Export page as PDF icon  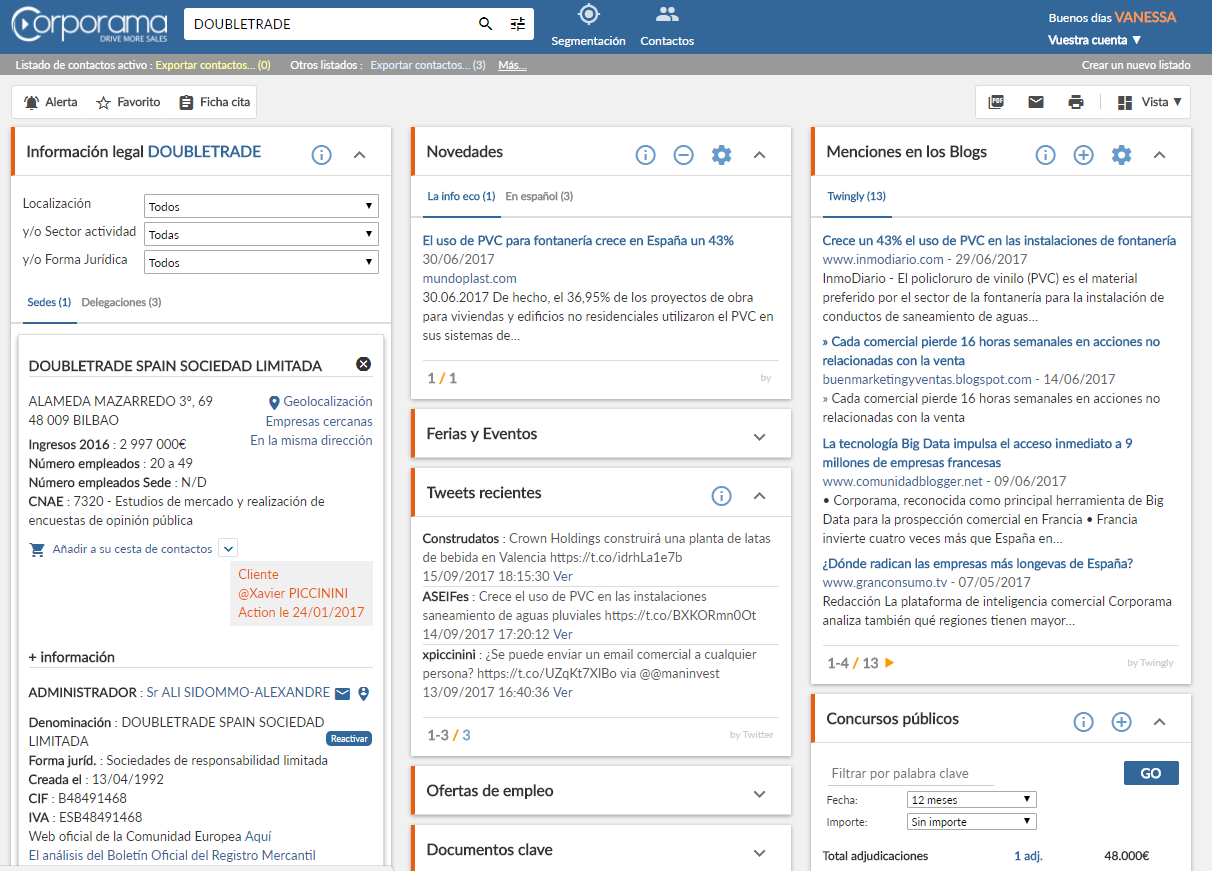click(996, 102)
